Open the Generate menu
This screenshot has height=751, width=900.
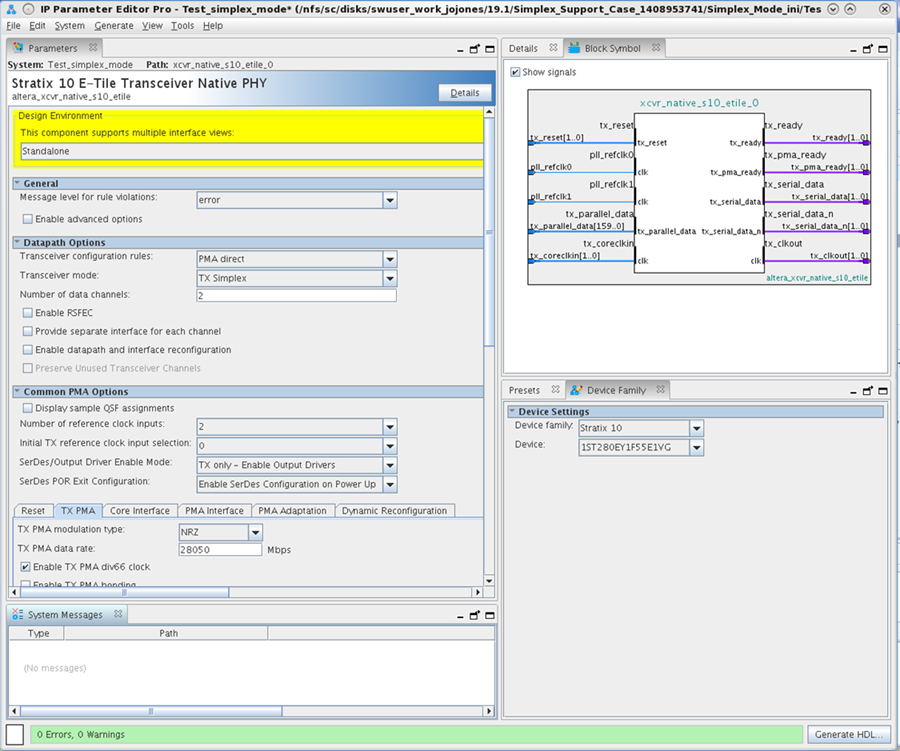coord(113,25)
